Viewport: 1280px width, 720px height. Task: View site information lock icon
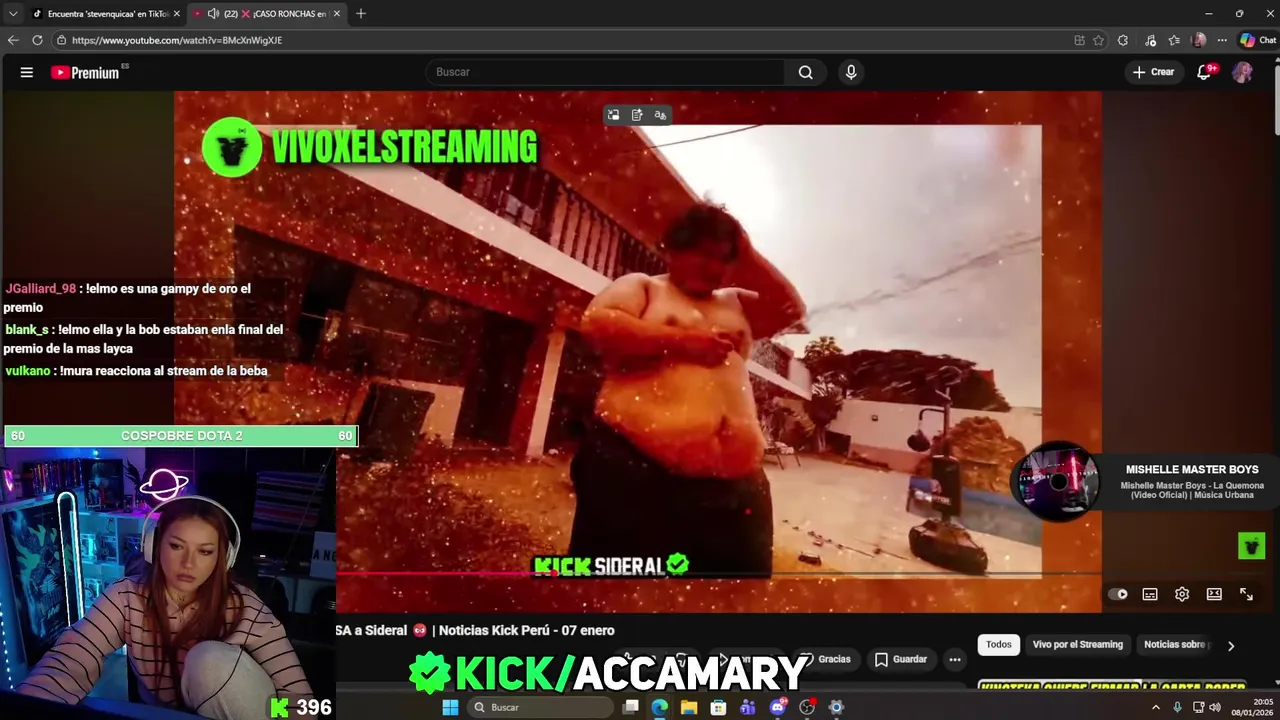pos(61,40)
